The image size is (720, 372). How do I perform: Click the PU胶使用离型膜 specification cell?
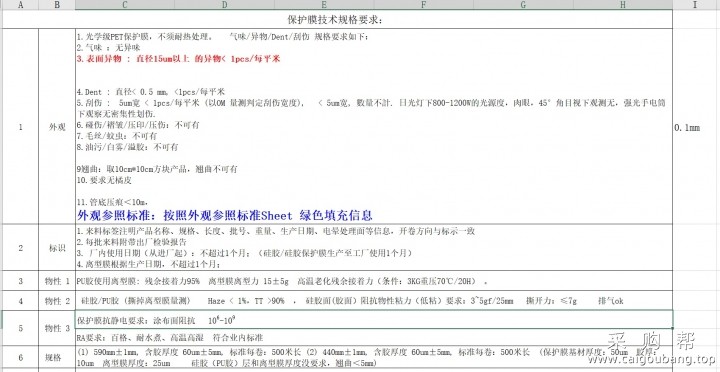[374, 281]
